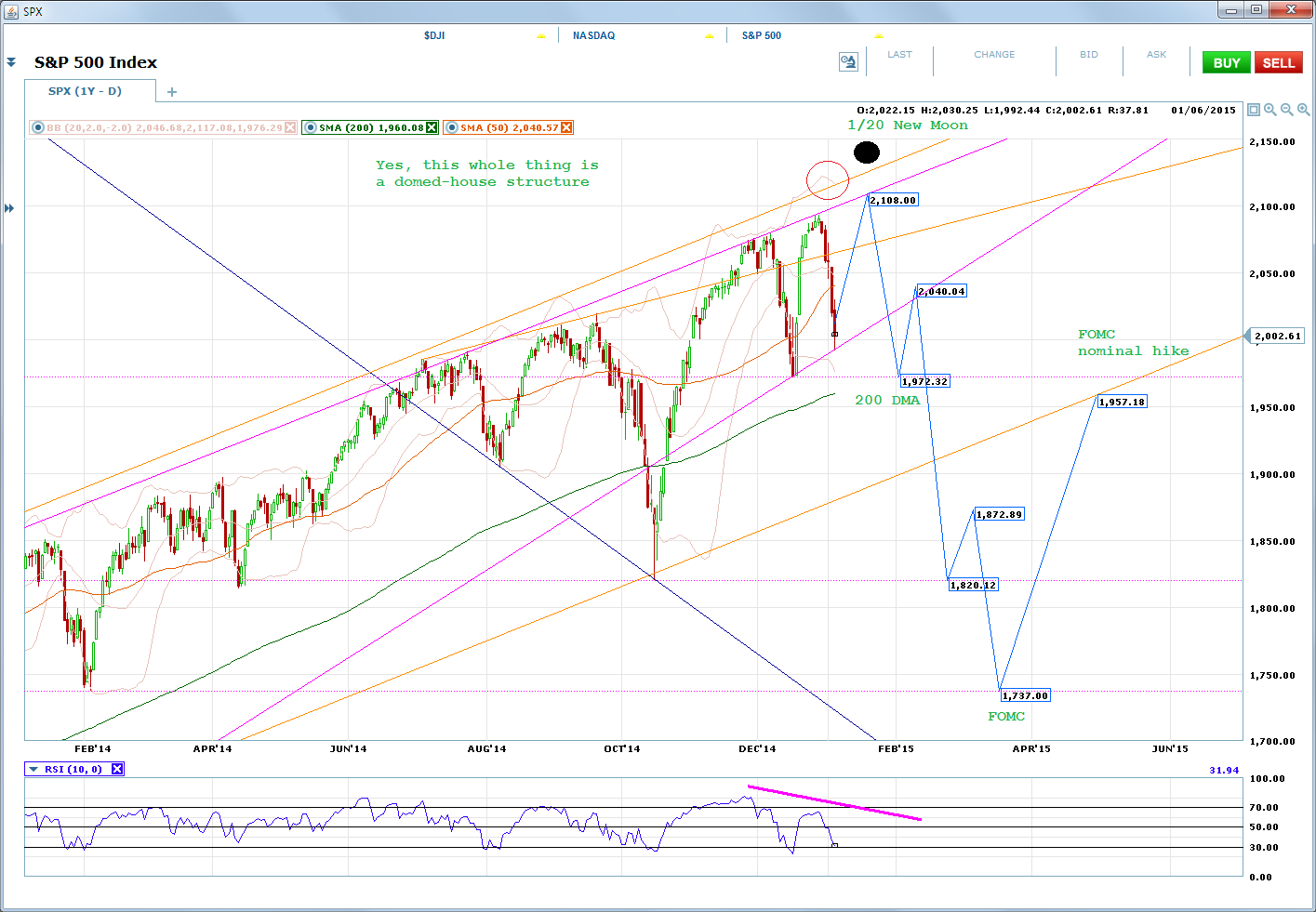The width and height of the screenshot is (1316, 912).
Task: Expand the header panel double-chevron
Action: tap(11, 62)
